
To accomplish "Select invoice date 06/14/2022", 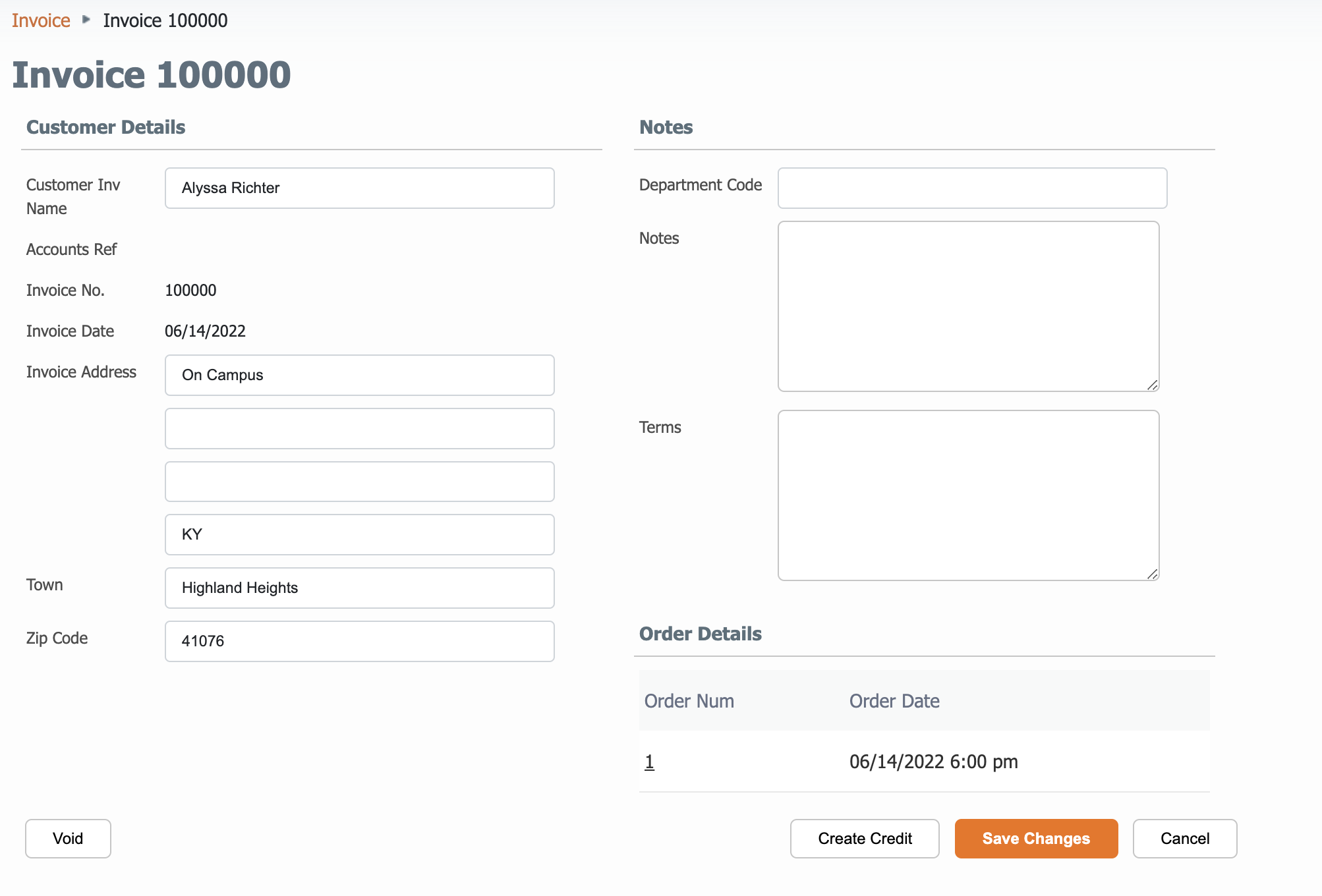I will coord(205,331).
